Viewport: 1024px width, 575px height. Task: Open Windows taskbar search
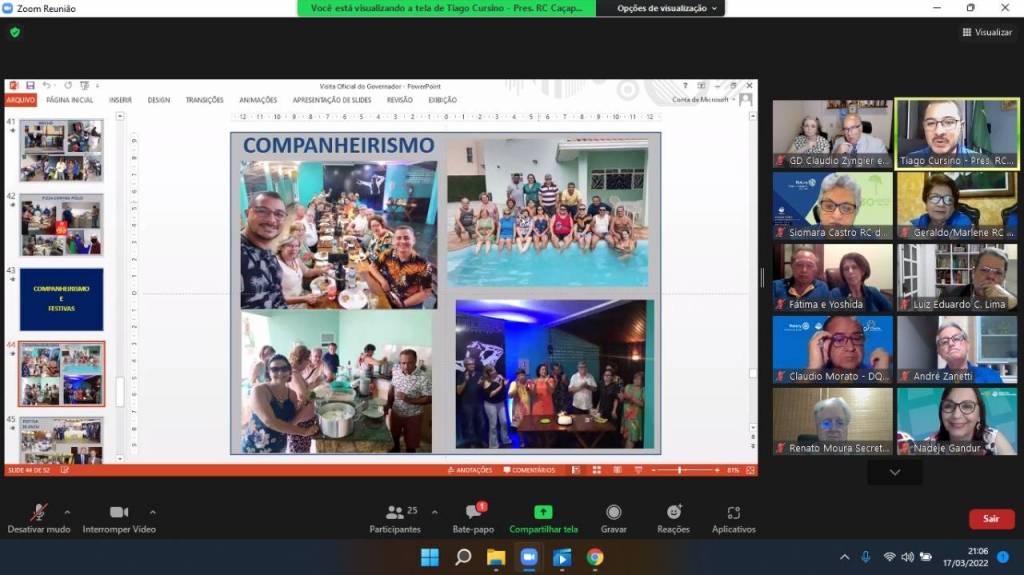point(463,557)
